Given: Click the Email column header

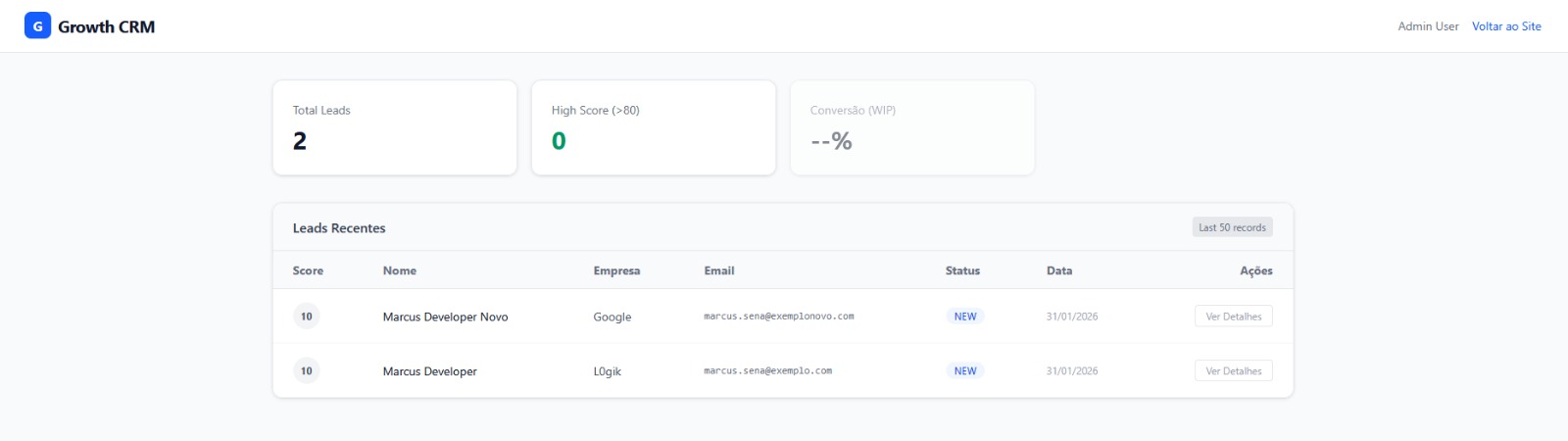Looking at the screenshot, I should (x=718, y=270).
